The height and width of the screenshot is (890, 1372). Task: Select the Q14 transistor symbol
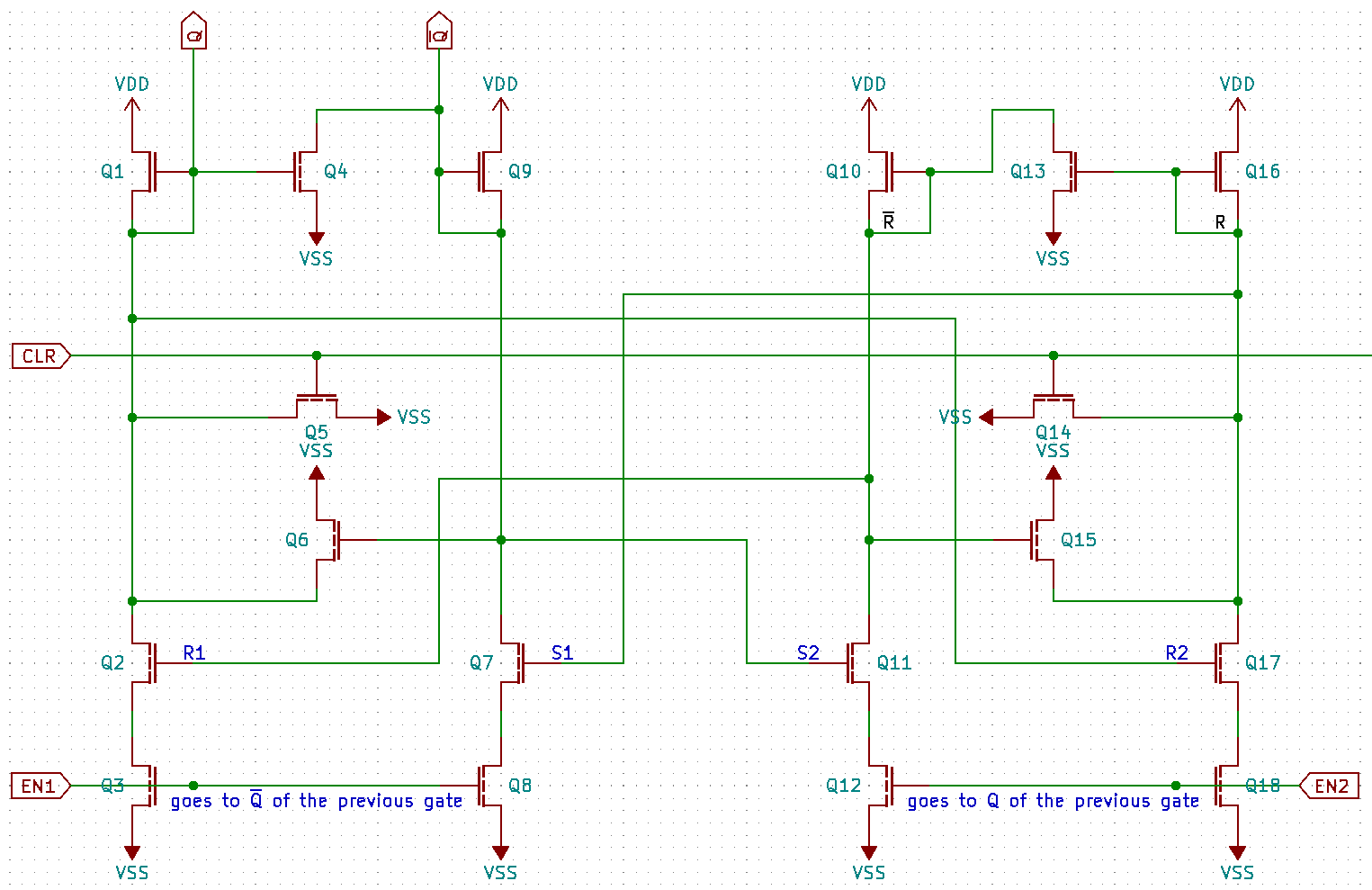click(x=1054, y=406)
